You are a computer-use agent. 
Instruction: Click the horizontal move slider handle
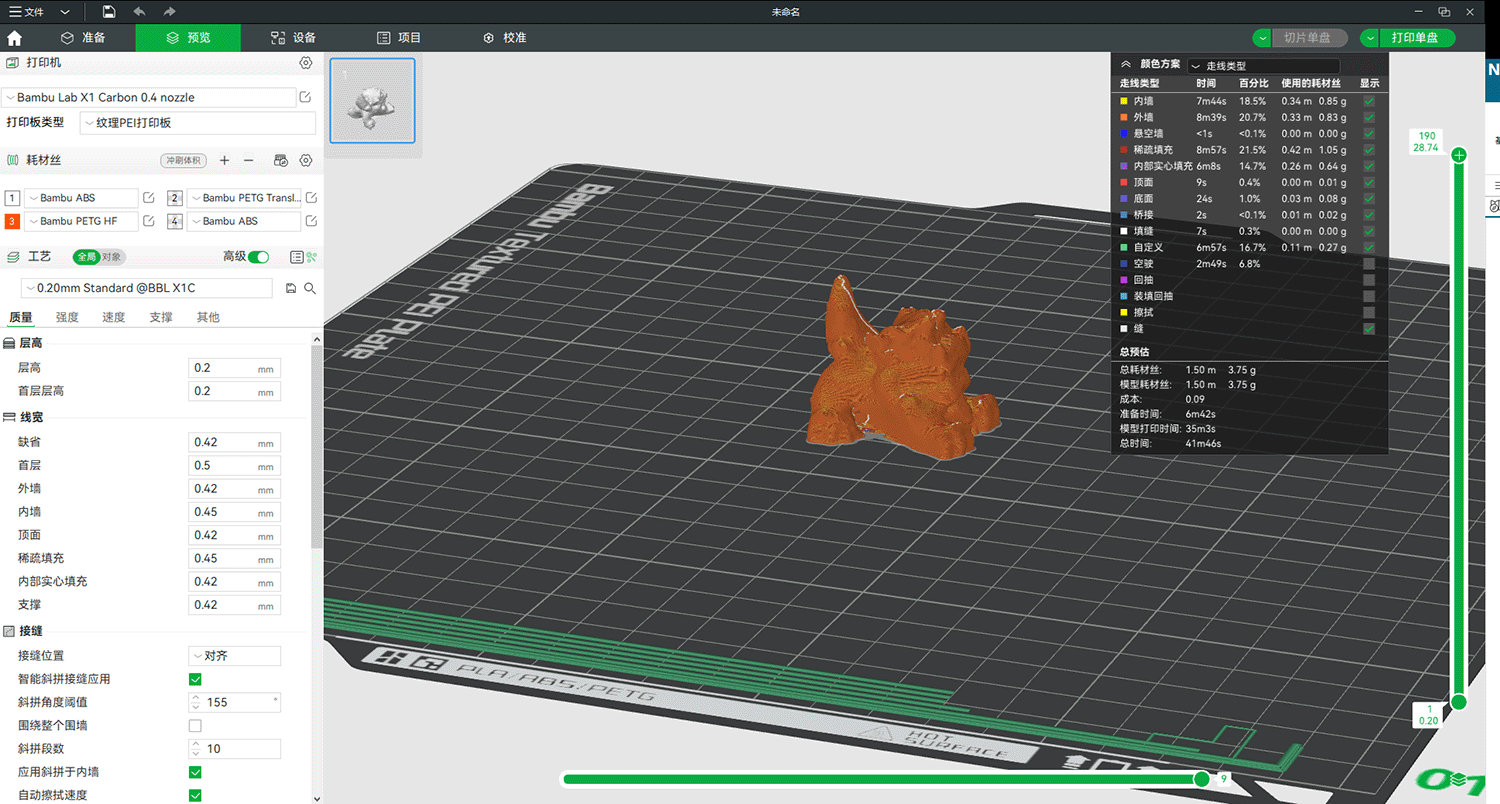1201,779
